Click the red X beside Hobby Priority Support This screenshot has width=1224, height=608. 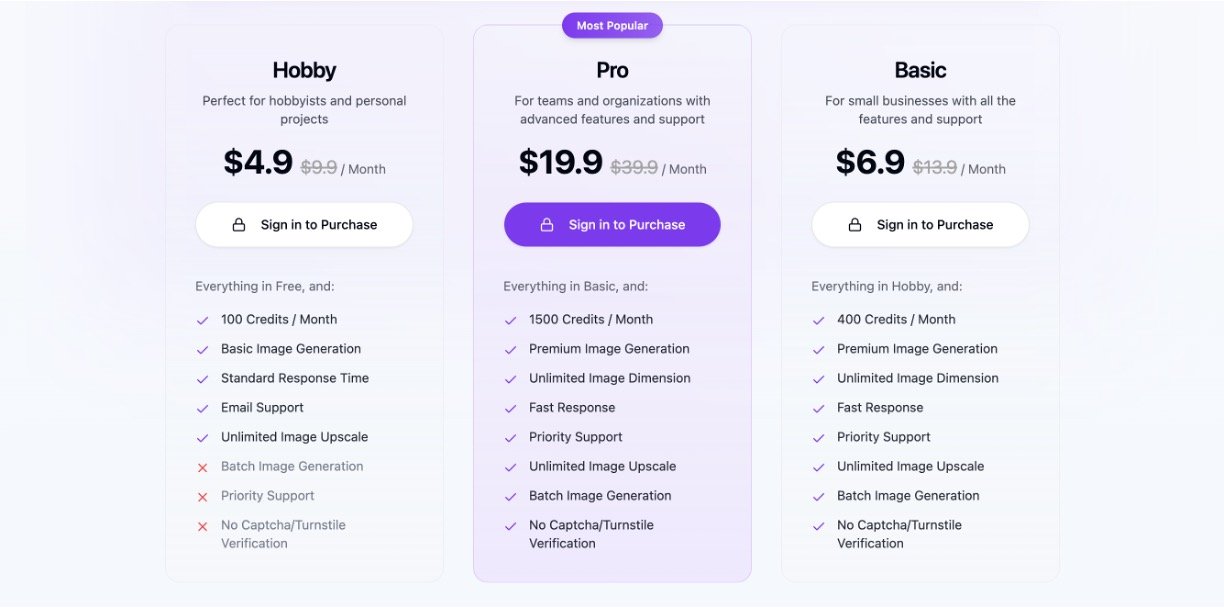coord(203,497)
